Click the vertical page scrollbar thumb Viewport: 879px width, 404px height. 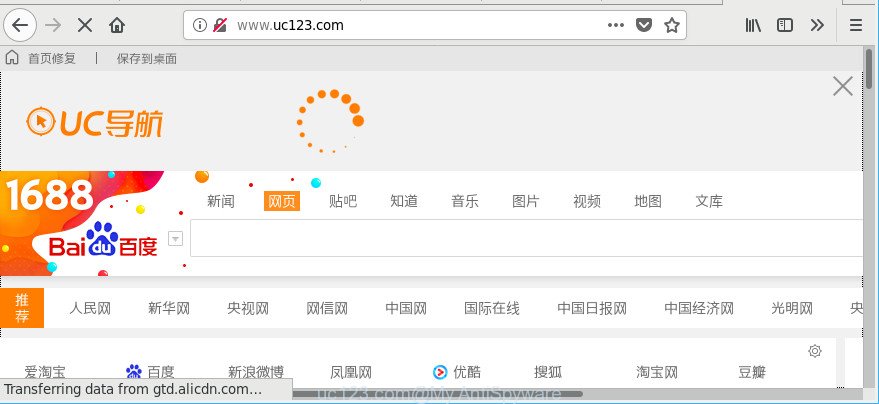pyautogui.click(x=869, y=68)
